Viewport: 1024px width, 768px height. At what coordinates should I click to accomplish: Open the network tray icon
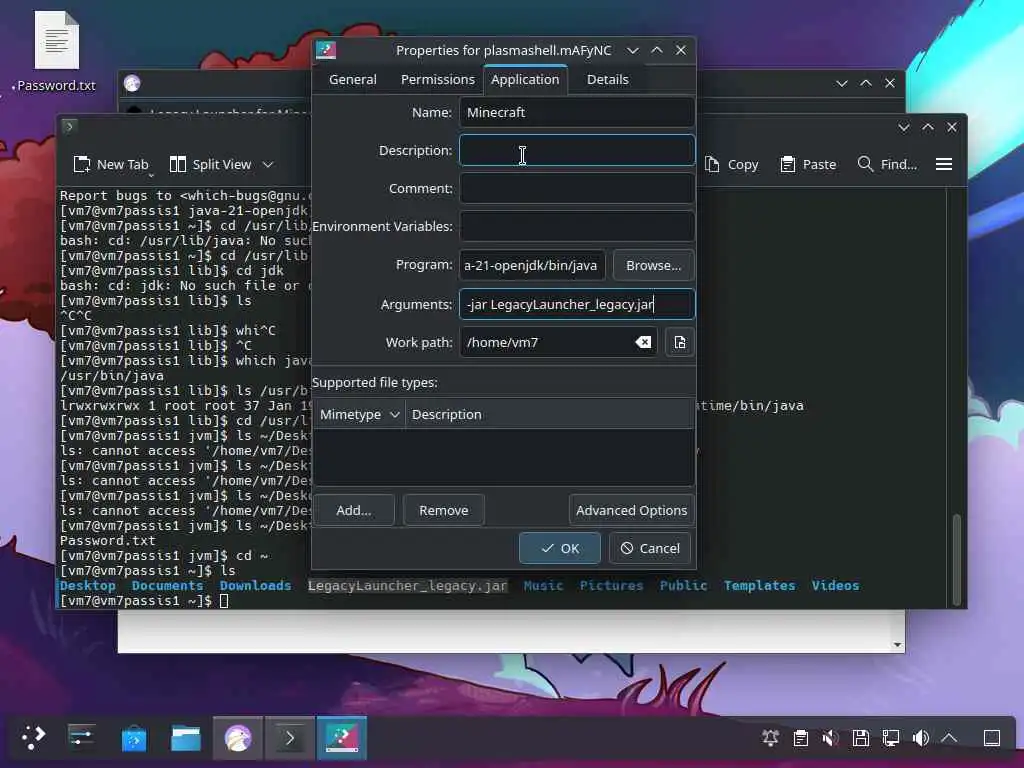(x=891, y=738)
